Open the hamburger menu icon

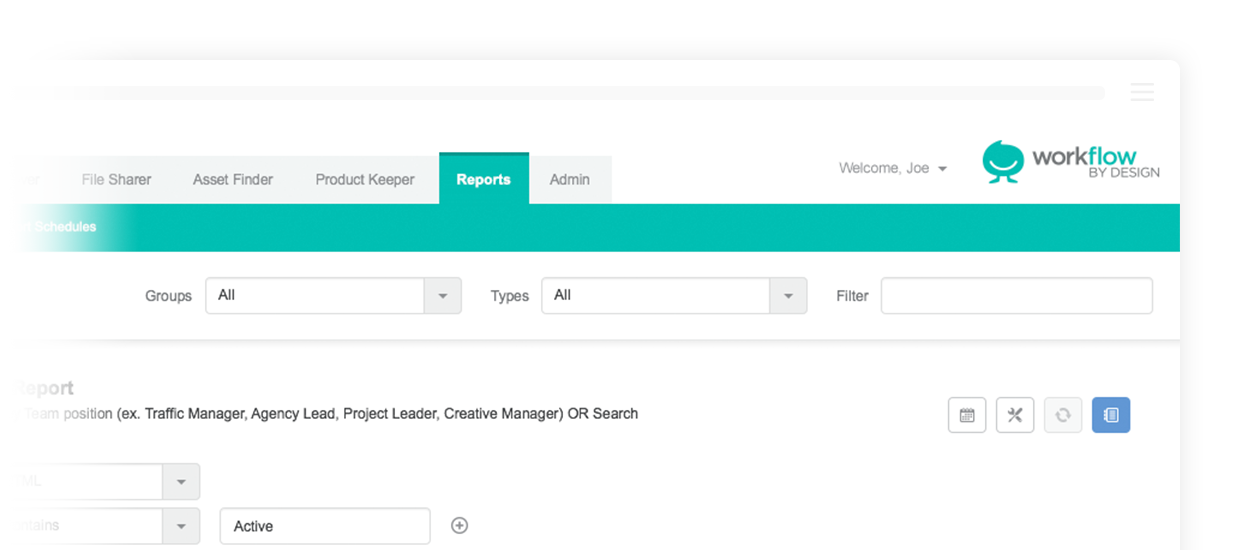(x=1142, y=92)
